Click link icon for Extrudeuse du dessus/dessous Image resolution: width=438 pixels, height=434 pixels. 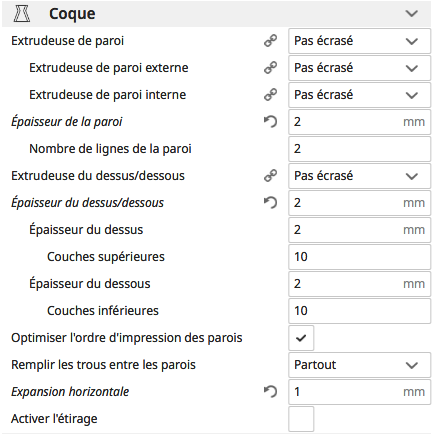(x=270, y=176)
